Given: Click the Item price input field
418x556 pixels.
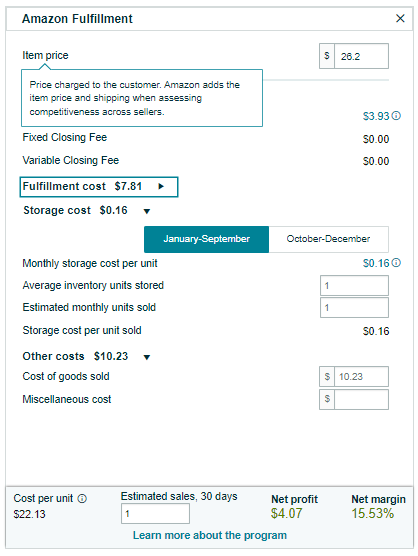Looking at the screenshot, I should (x=361, y=56).
